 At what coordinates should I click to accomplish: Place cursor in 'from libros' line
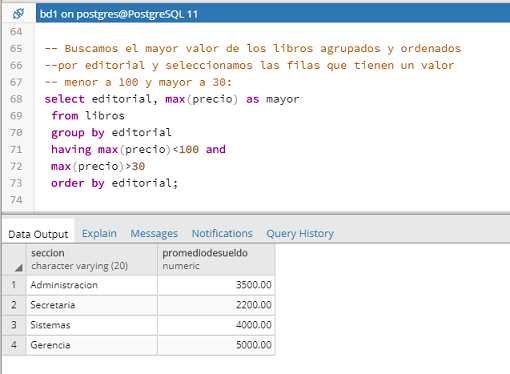pyautogui.click(x=88, y=116)
